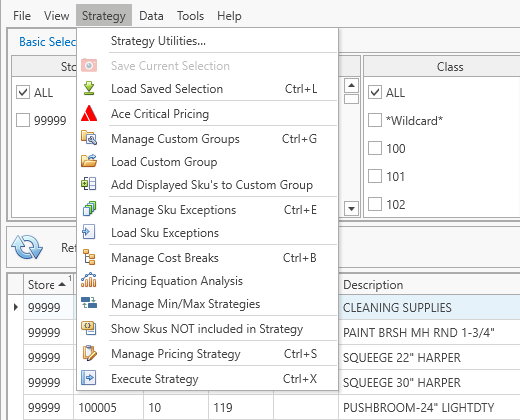
Task: Click the Load Saved Selection download icon
Action: point(89,88)
